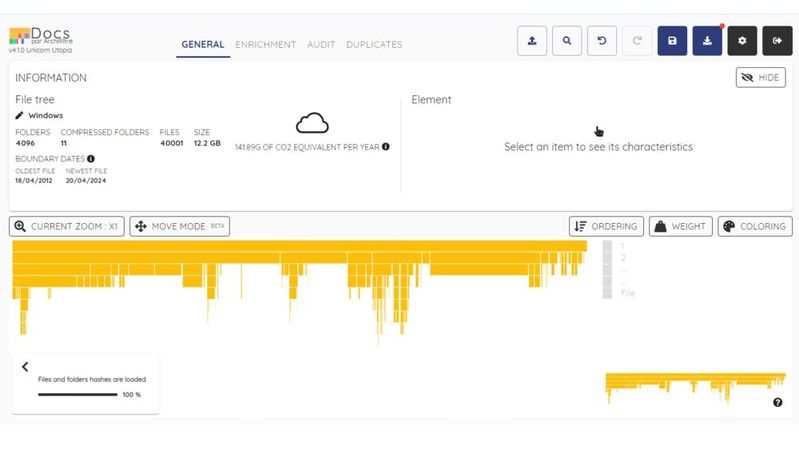Click the Current Zoom X1 button
Viewport: 799px width, 450px height.
click(x=66, y=227)
